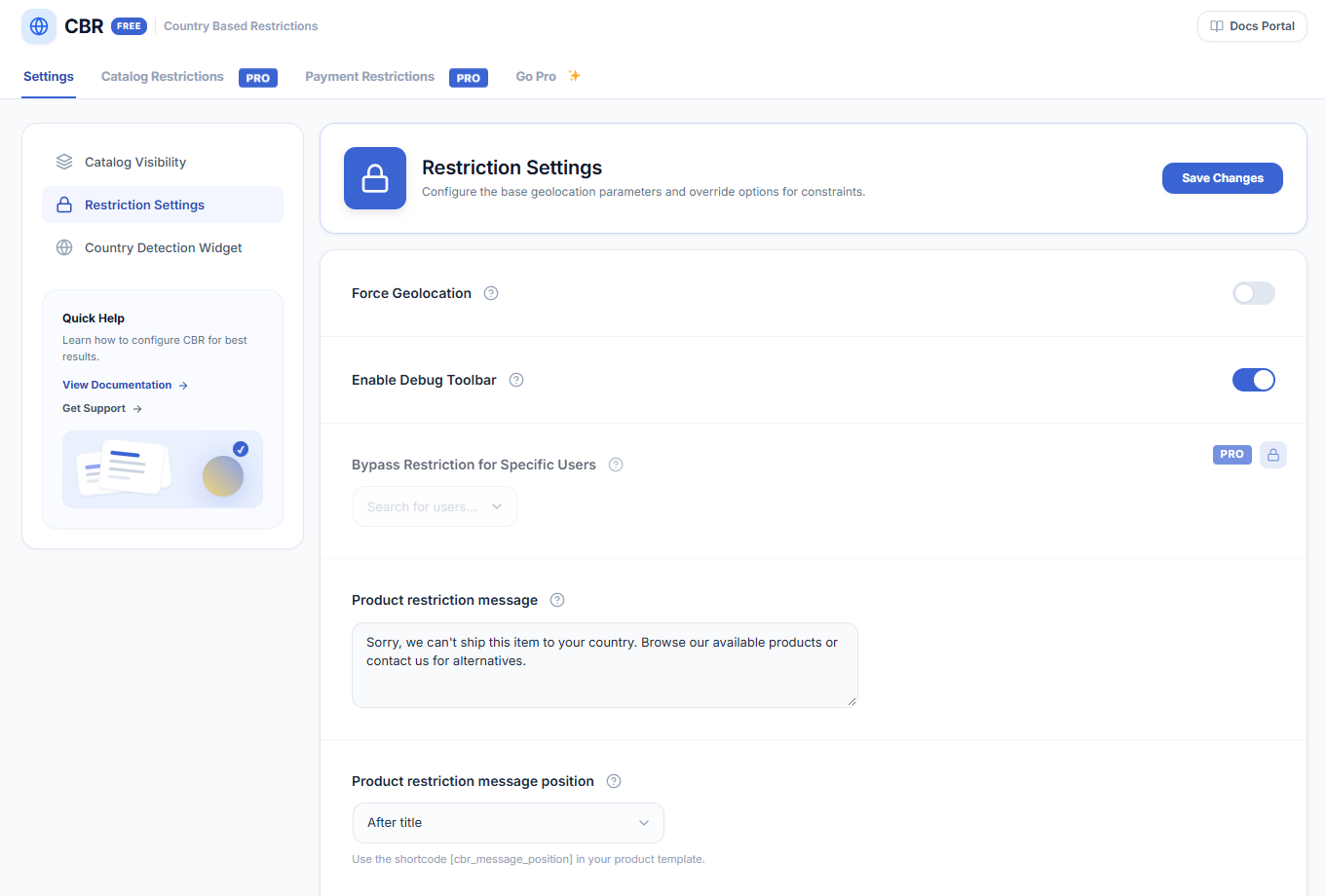The height and width of the screenshot is (896, 1326).
Task: Open the After title position dropdown
Action: (509, 823)
